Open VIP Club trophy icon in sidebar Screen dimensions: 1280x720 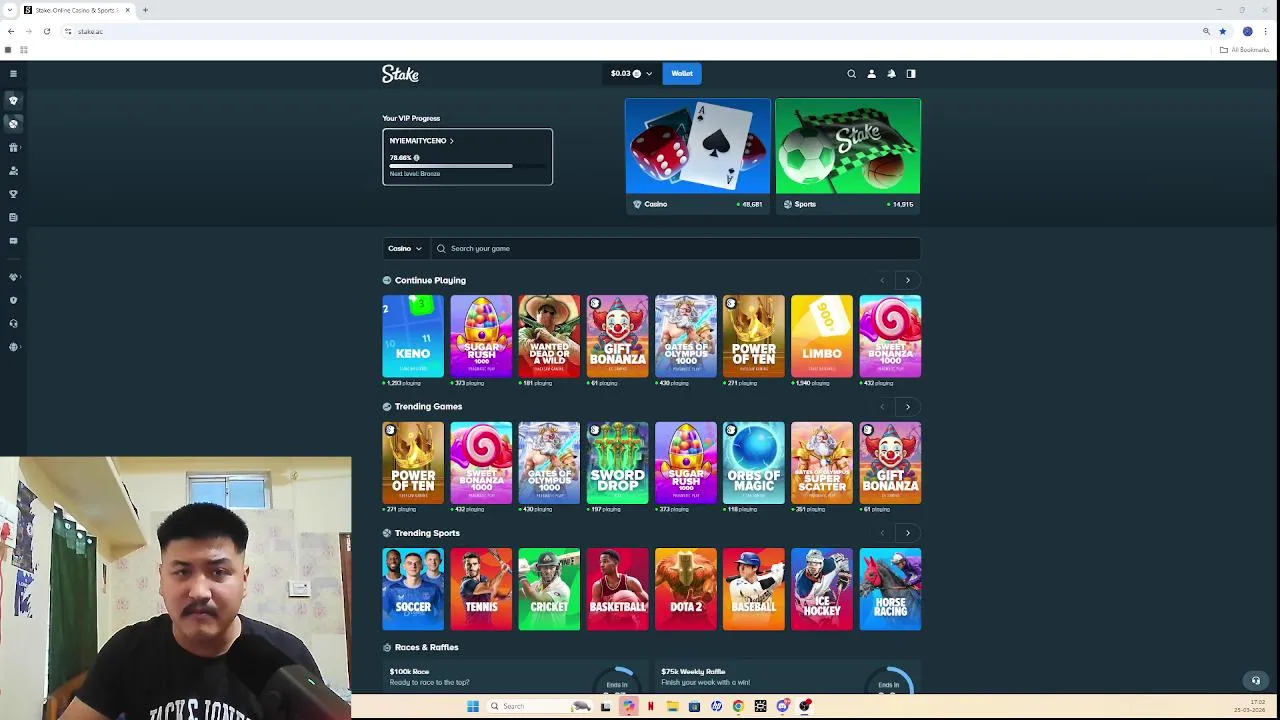click(x=13, y=194)
